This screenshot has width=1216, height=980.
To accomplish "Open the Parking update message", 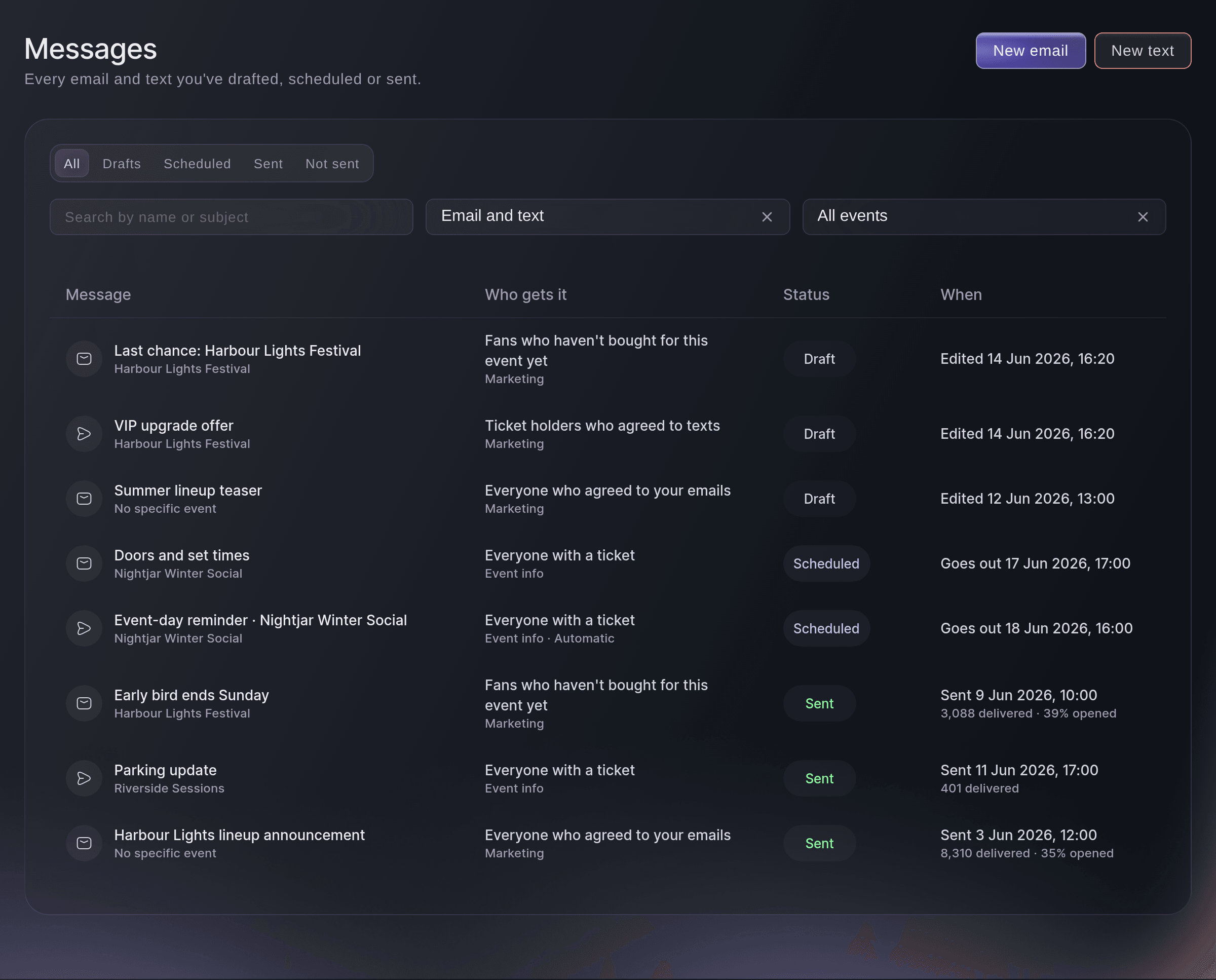I will pyautogui.click(x=165, y=771).
